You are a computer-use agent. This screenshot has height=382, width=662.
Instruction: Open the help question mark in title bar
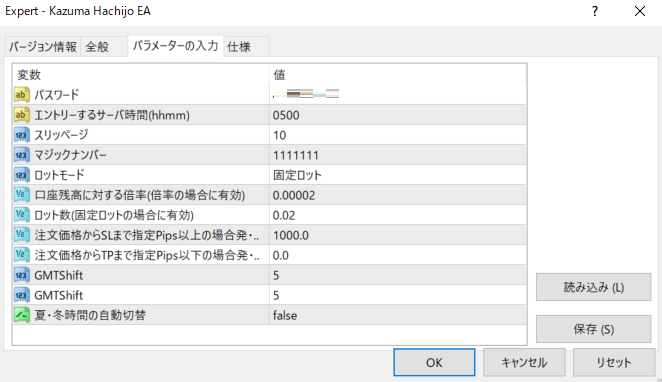pyautogui.click(x=595, y=11)
